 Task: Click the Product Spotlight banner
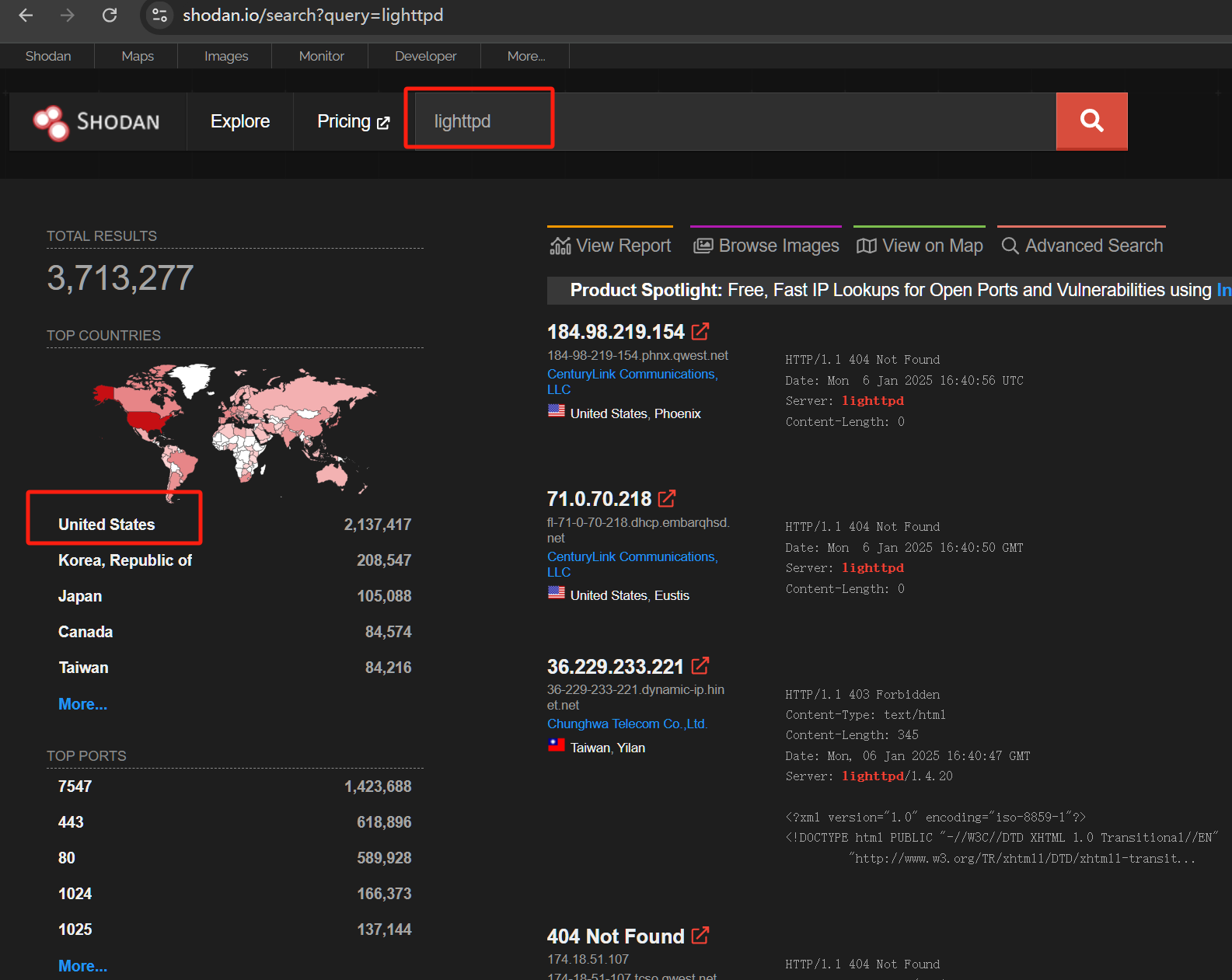coord(889,290)
